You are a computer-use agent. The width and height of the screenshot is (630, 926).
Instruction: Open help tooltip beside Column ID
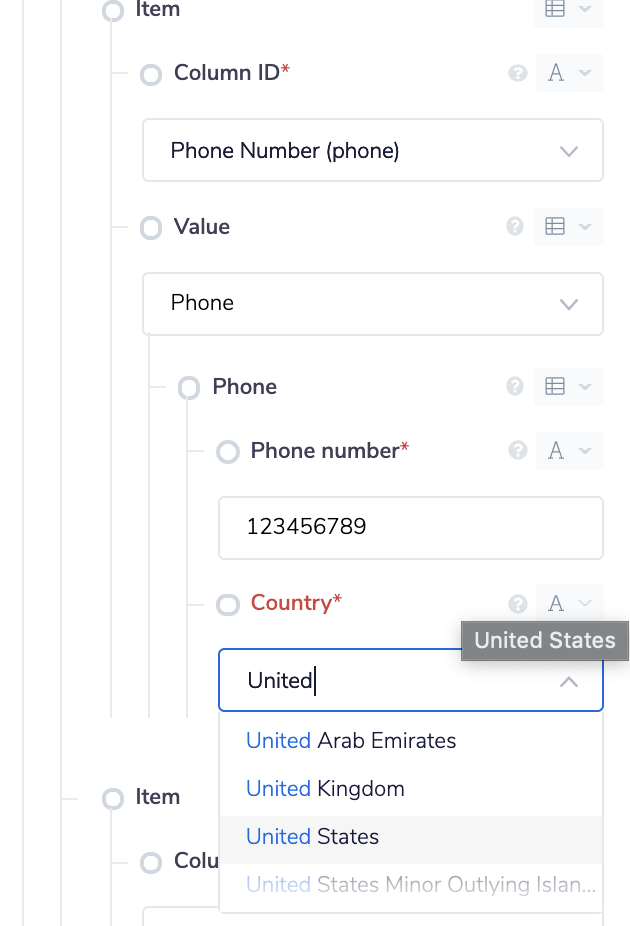[517, 73]
